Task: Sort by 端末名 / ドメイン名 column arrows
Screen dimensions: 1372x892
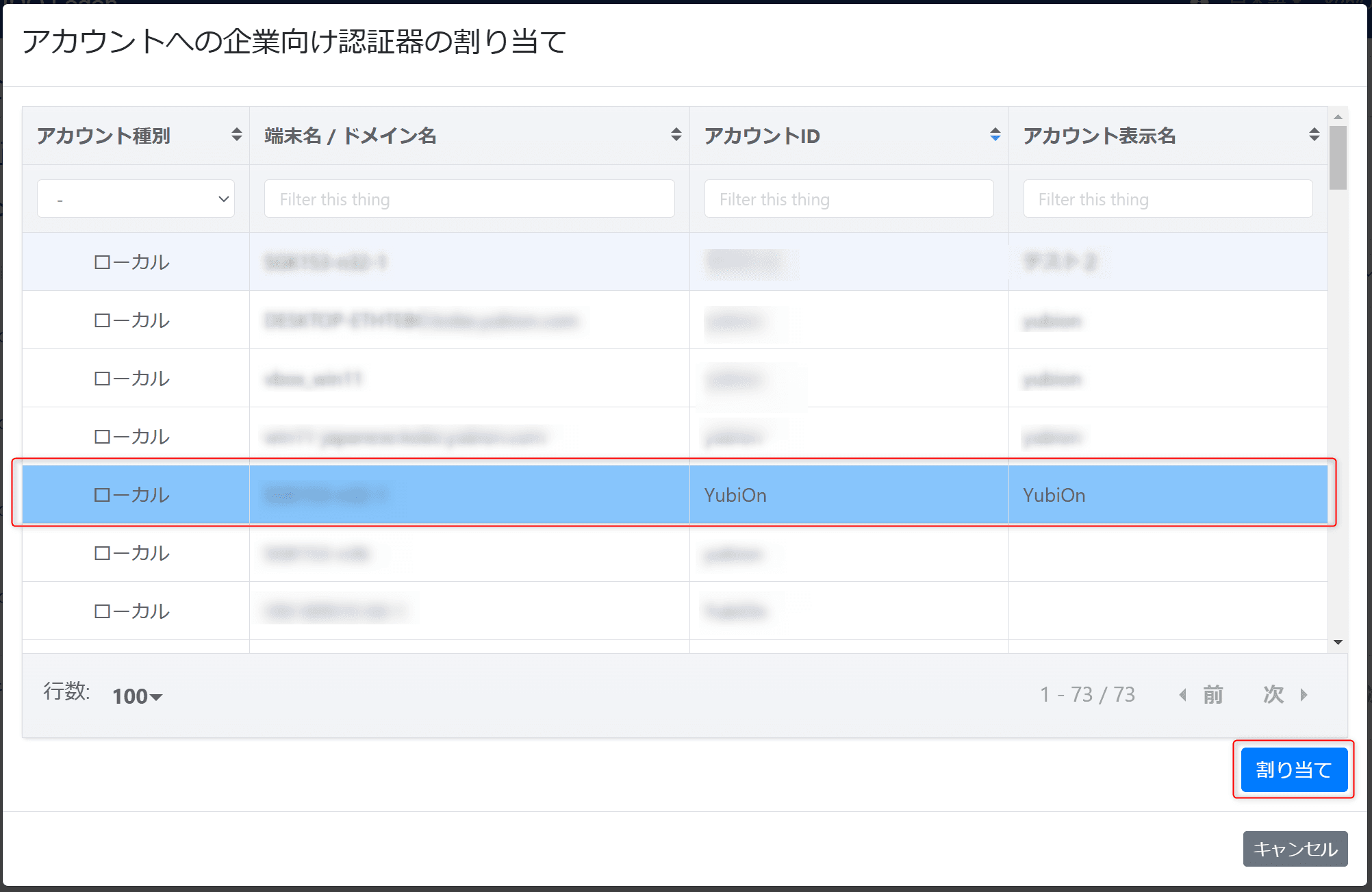Action: point(676,135)
